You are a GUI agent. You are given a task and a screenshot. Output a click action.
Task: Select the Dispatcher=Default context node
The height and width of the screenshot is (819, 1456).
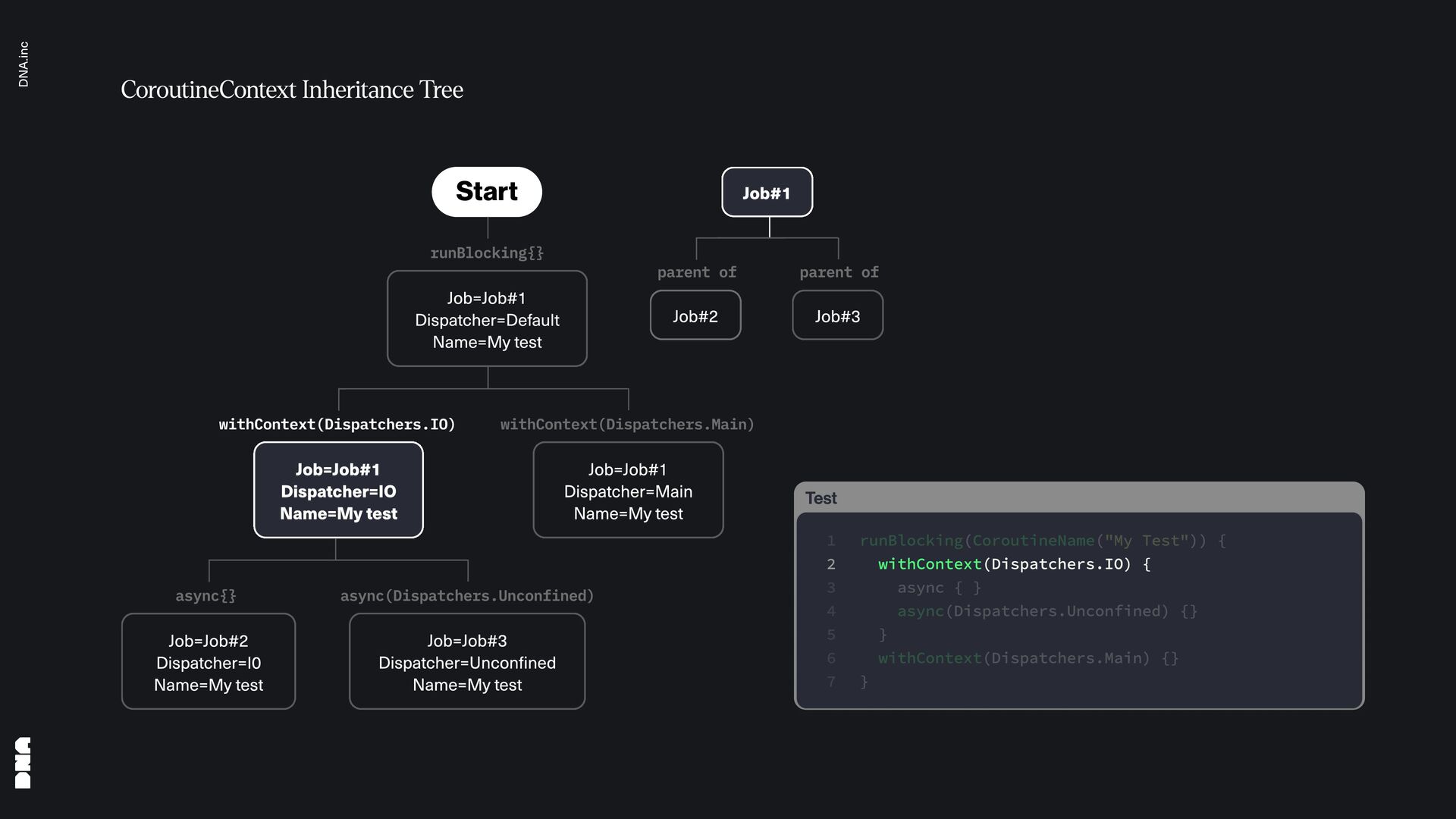(x=487, y=319)
